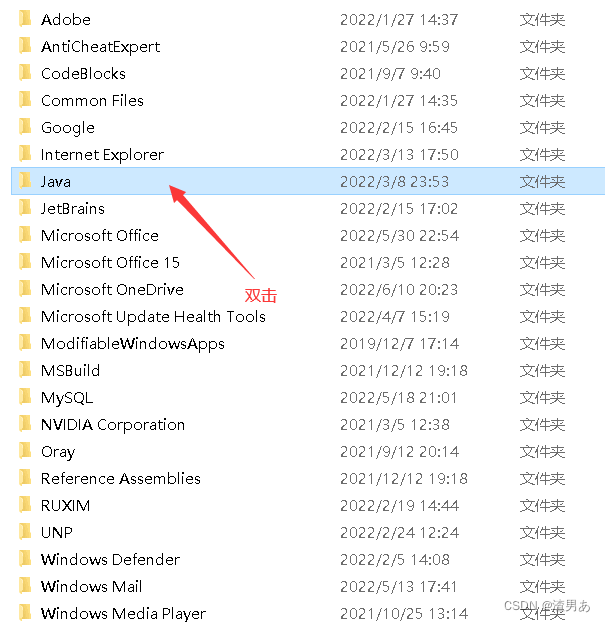Viewport: 605px width, 622px height.
Task: Select the Reference Assemblies folder name
Action: 121,478
